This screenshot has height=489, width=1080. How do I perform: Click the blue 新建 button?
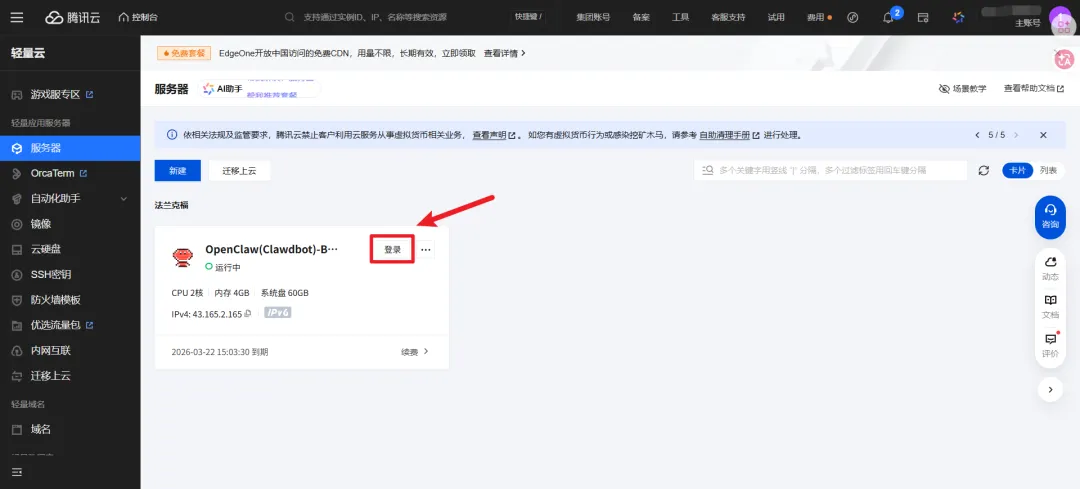pos(178,171)
